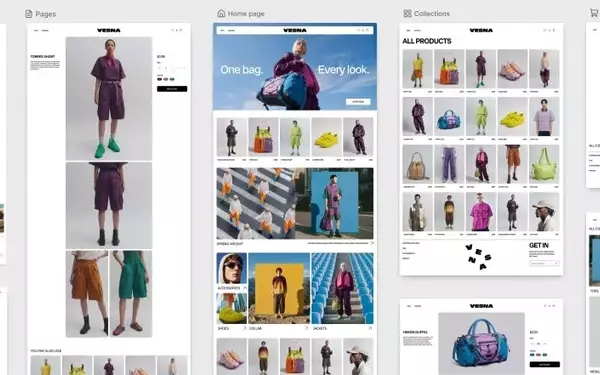Click VESNA logo in the All Products frame
Viewport: 600px width, 375px height.
click(481, 30)
